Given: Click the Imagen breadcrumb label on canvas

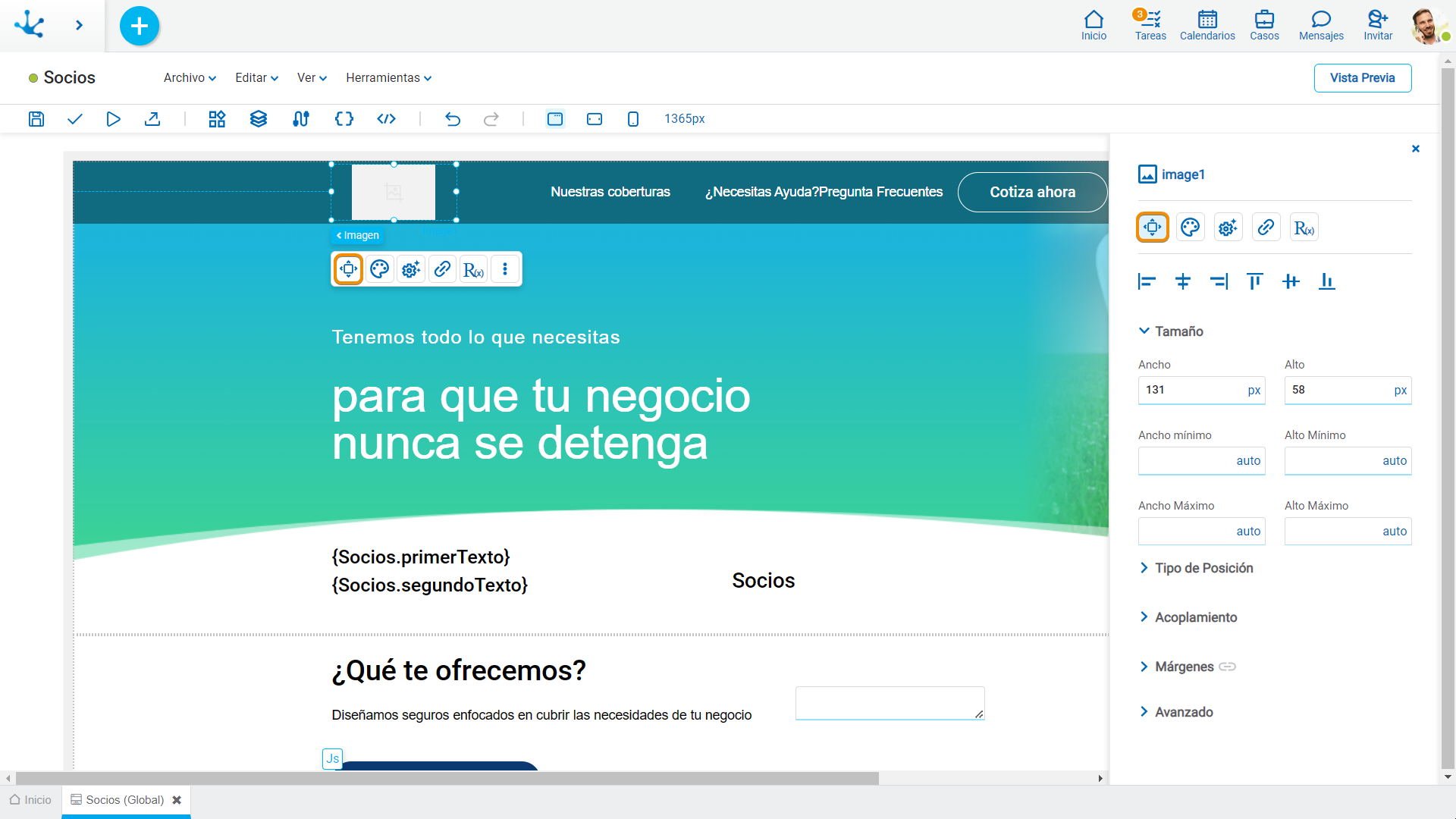Looking at the screenshot, I should (358, 236).
